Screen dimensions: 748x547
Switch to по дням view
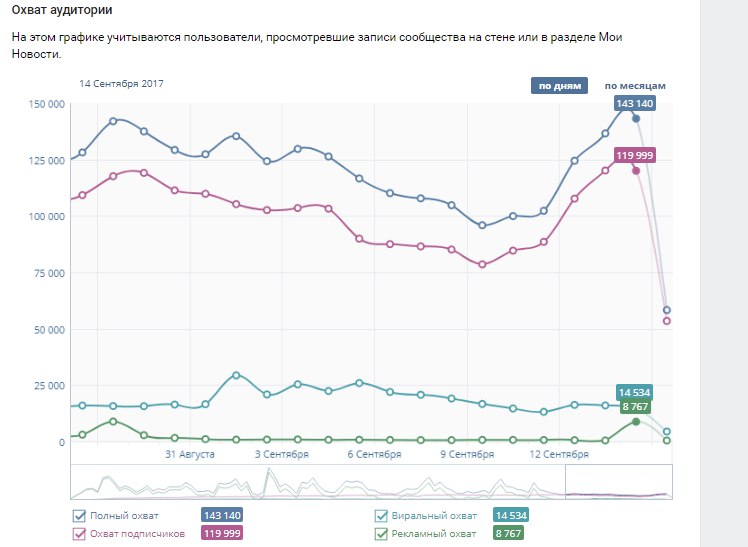tap(560, 86)
